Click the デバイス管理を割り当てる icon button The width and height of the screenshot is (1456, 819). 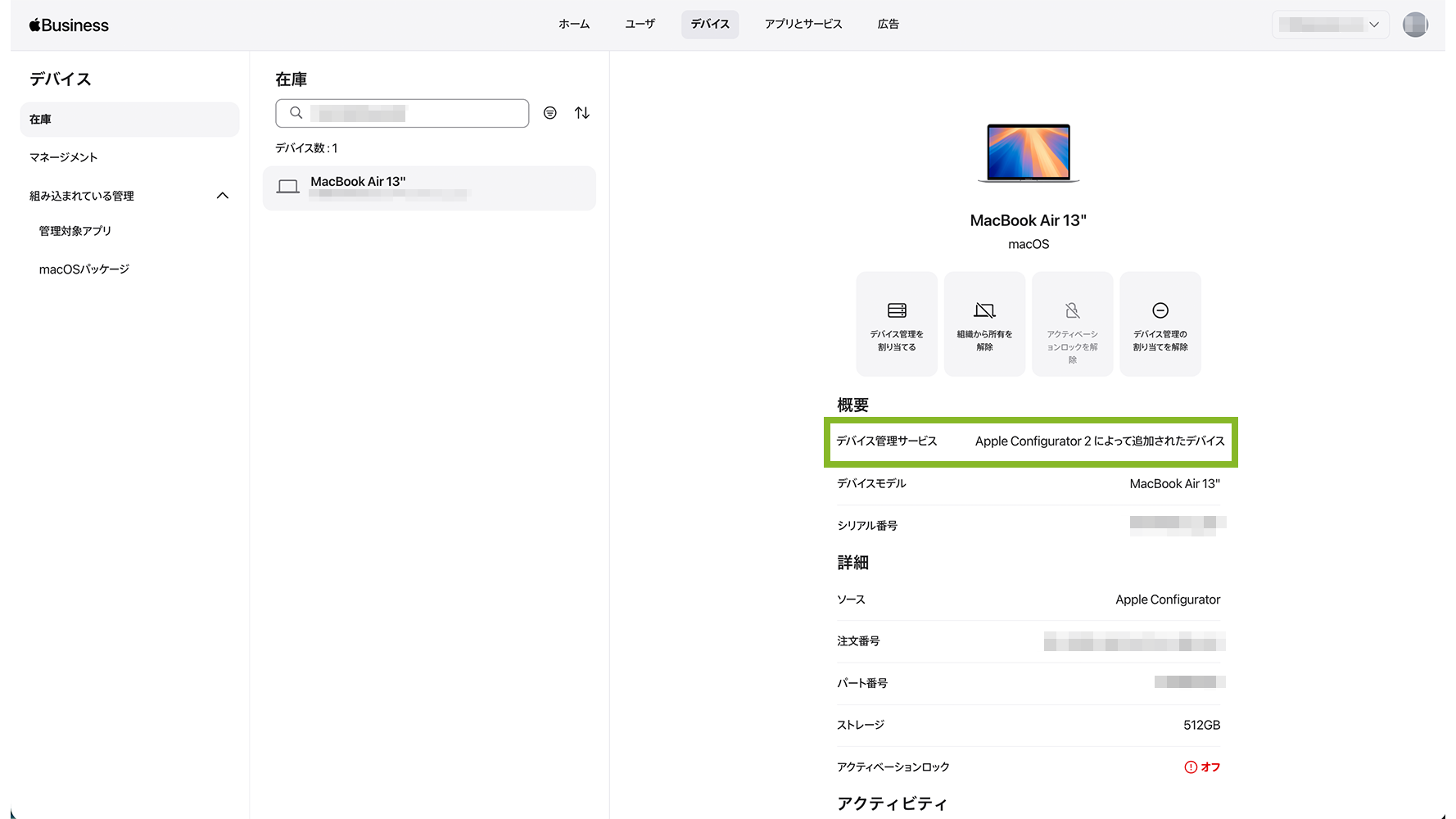(x=897, y=324)
